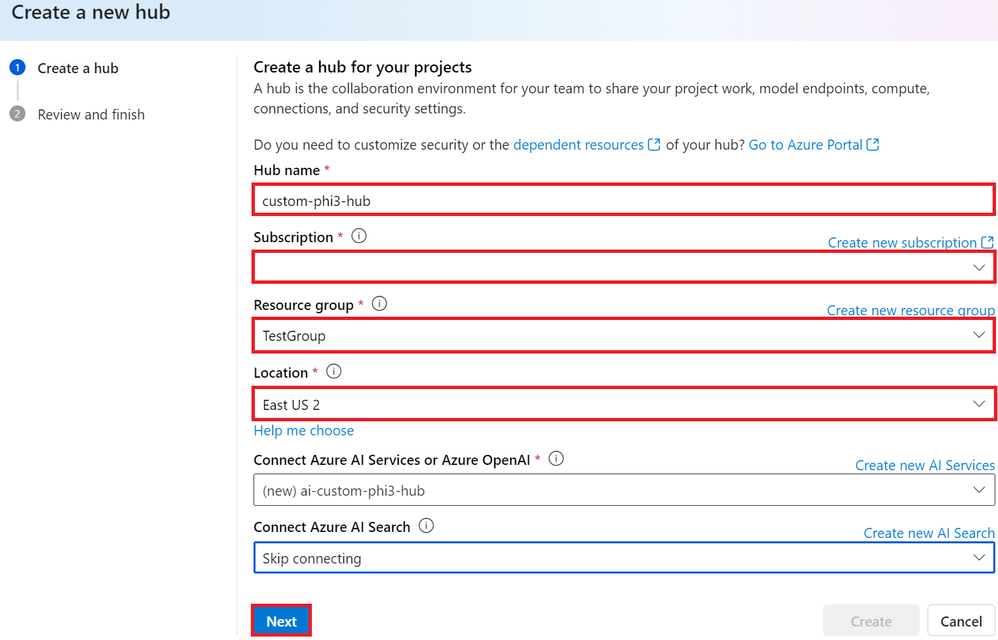The height and width of the screenshot is (640, 998).
Task: Click info icon beside Connect Azure AI Services
Action: pyautogui.click(x=556, y=459)
